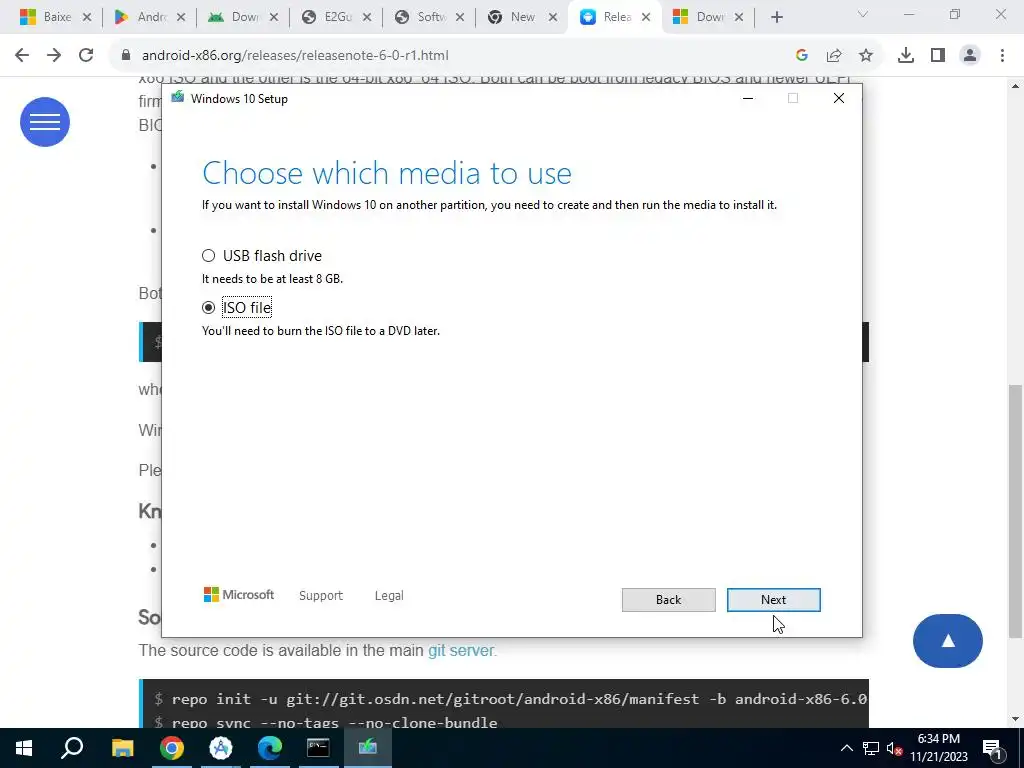Bookmark this page with the star icon
This screenshot has width=1024, height=768.
866,56
